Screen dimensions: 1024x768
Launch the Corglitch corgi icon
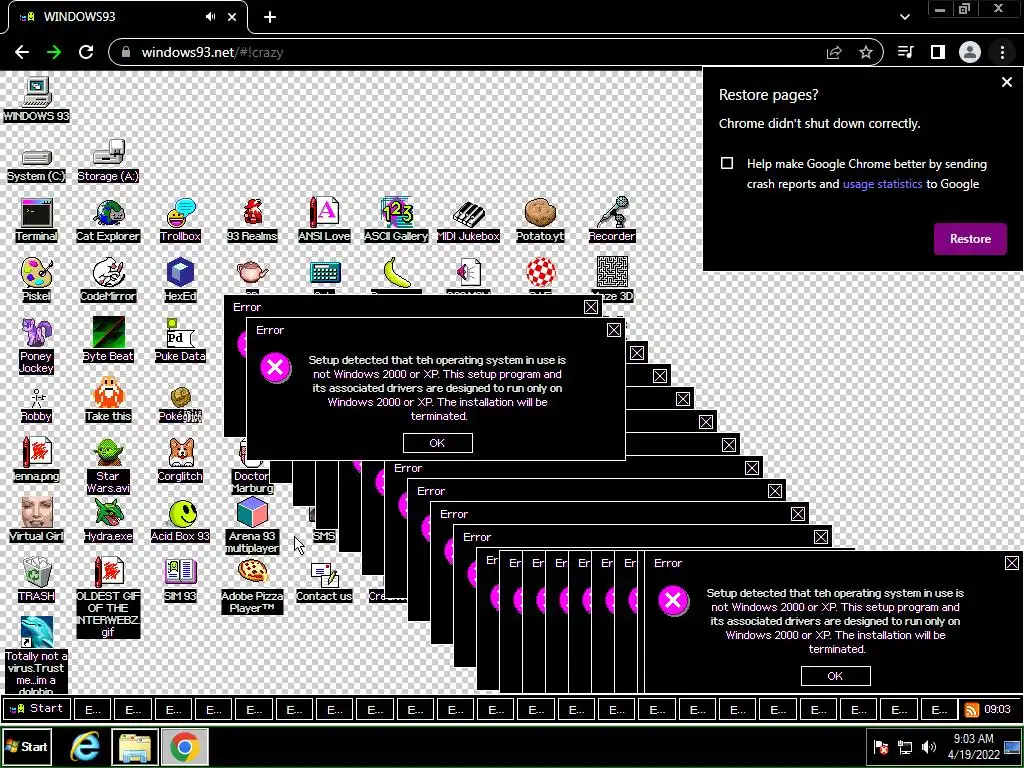tap(180, 460)
